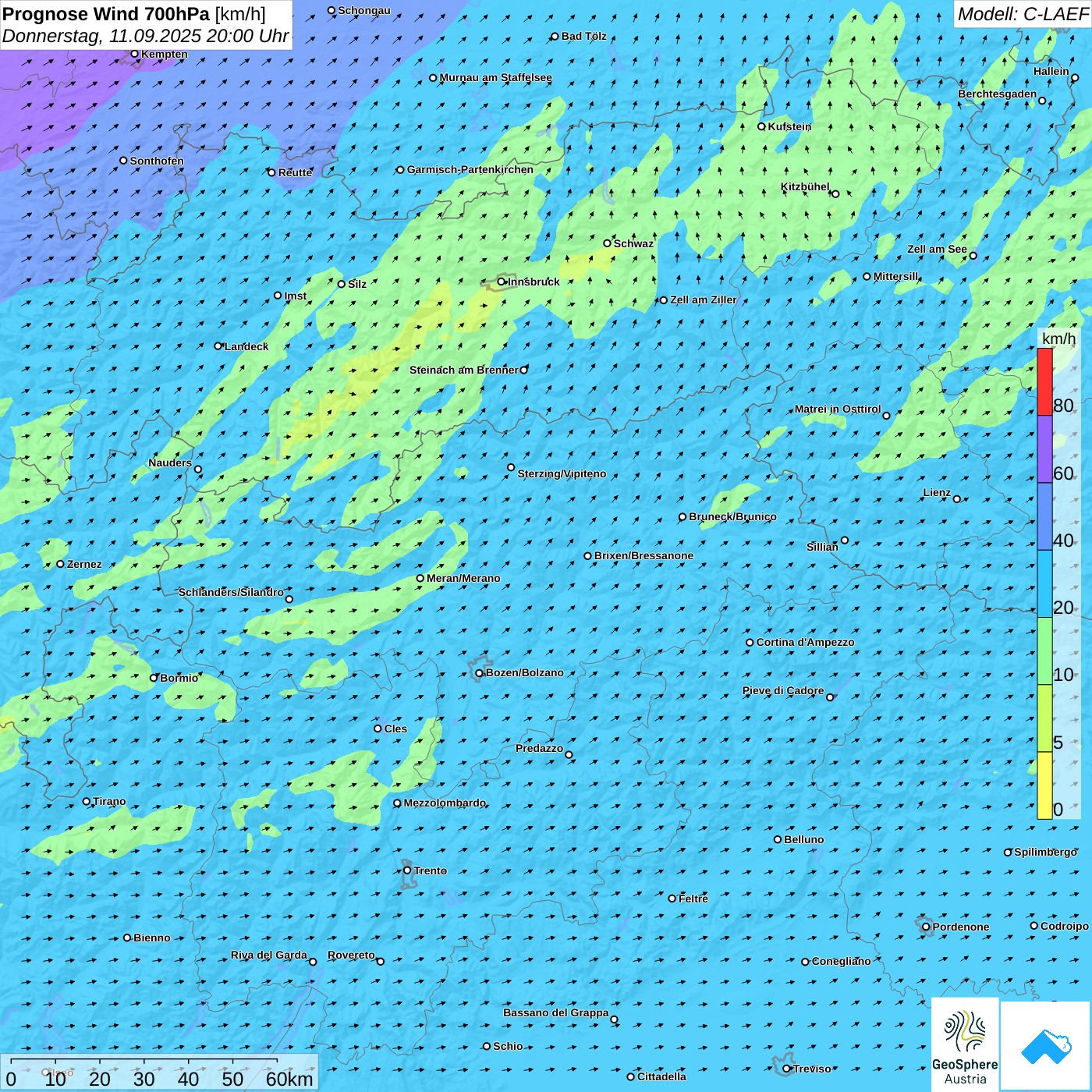Click the Garmisch-Partenkirchen label

pyautogui.click(x=470, y=169)
